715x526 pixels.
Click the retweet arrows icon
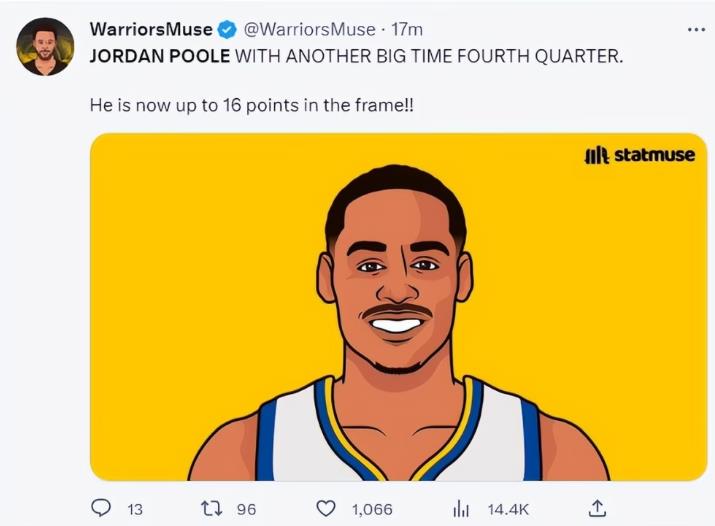click(x=211, y=508)
